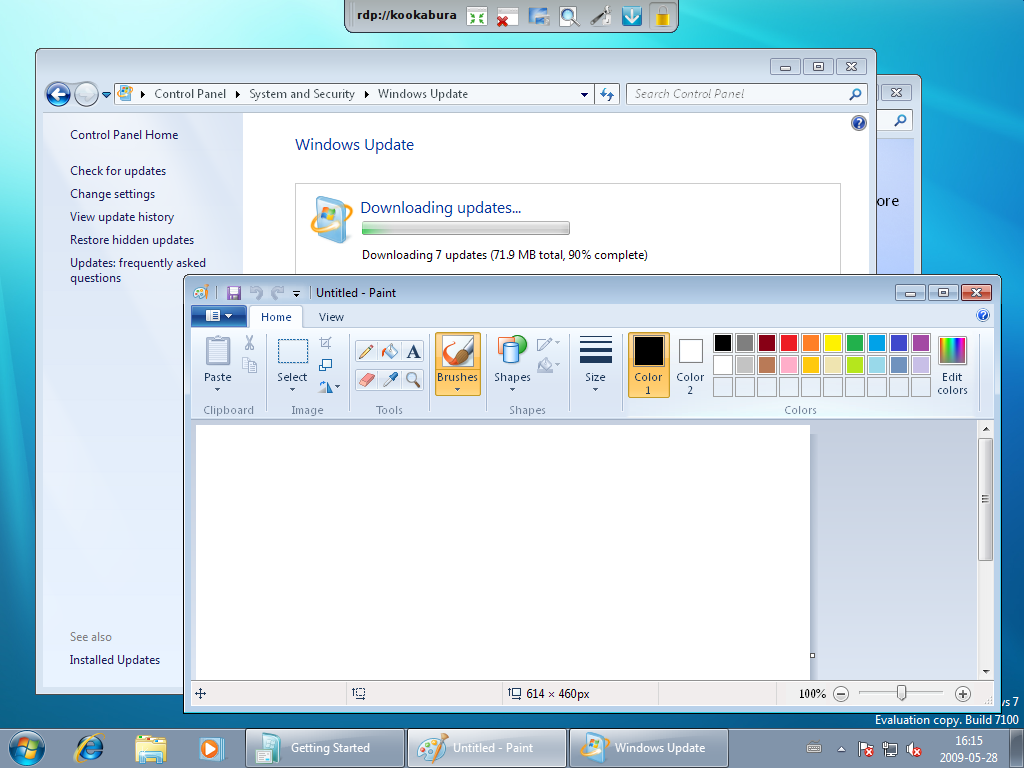Select the Text tool in Paint
Screen dimensions: 1024x768
pos(413,351)
